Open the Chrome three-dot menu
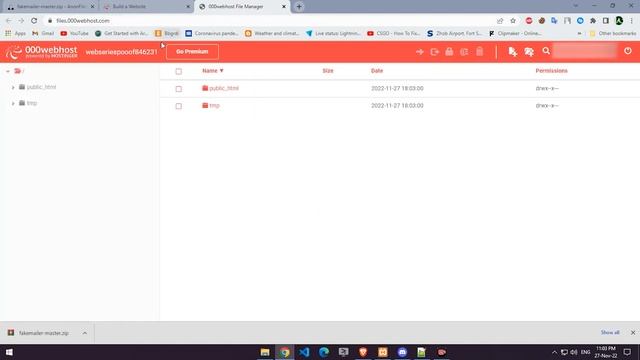This screenshot has width=640, height=360. tap(631, 20)
